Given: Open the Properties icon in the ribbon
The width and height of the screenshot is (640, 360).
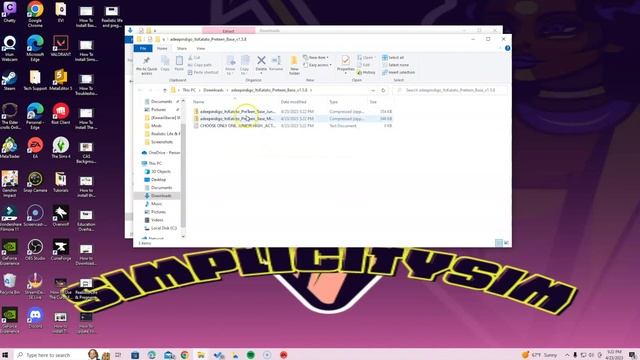Looking at the screenshot, I should [x=345, y=64].
